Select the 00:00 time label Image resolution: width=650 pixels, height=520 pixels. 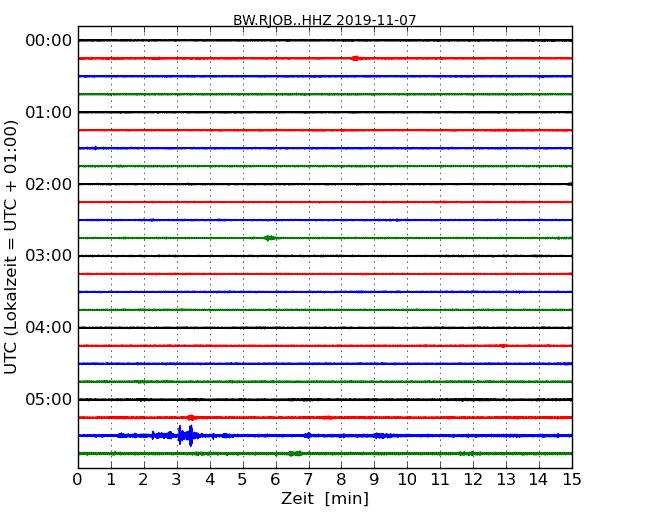coord(49,41)
